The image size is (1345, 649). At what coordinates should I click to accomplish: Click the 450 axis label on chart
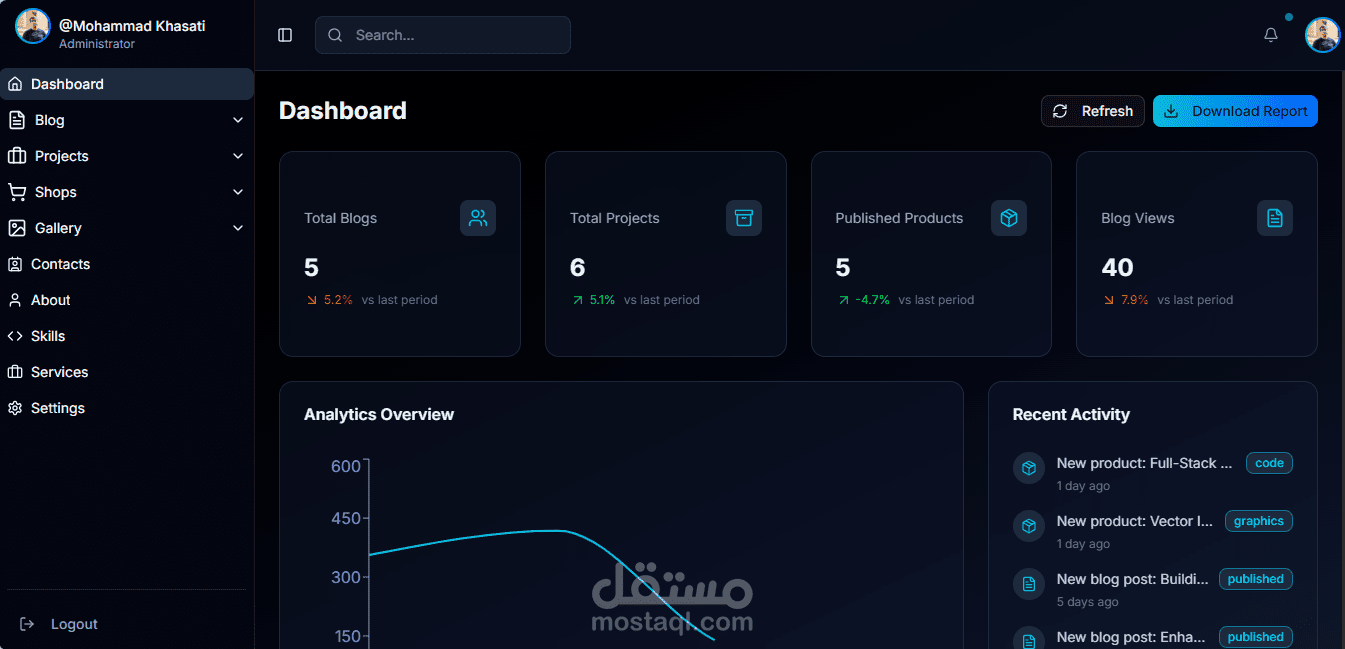pos(345,518)
